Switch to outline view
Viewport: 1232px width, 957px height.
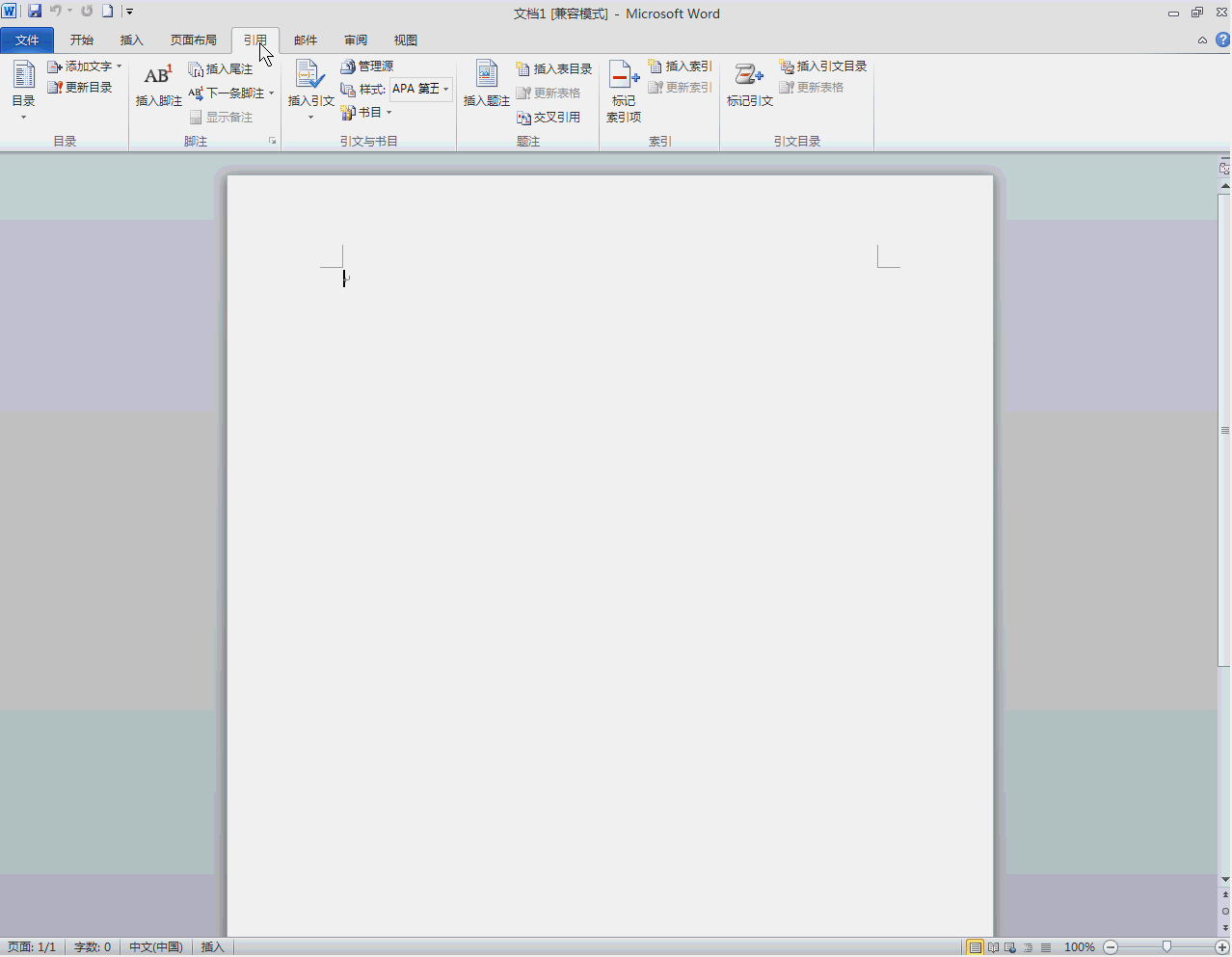pyautogui.click(x=1028, y=947)
